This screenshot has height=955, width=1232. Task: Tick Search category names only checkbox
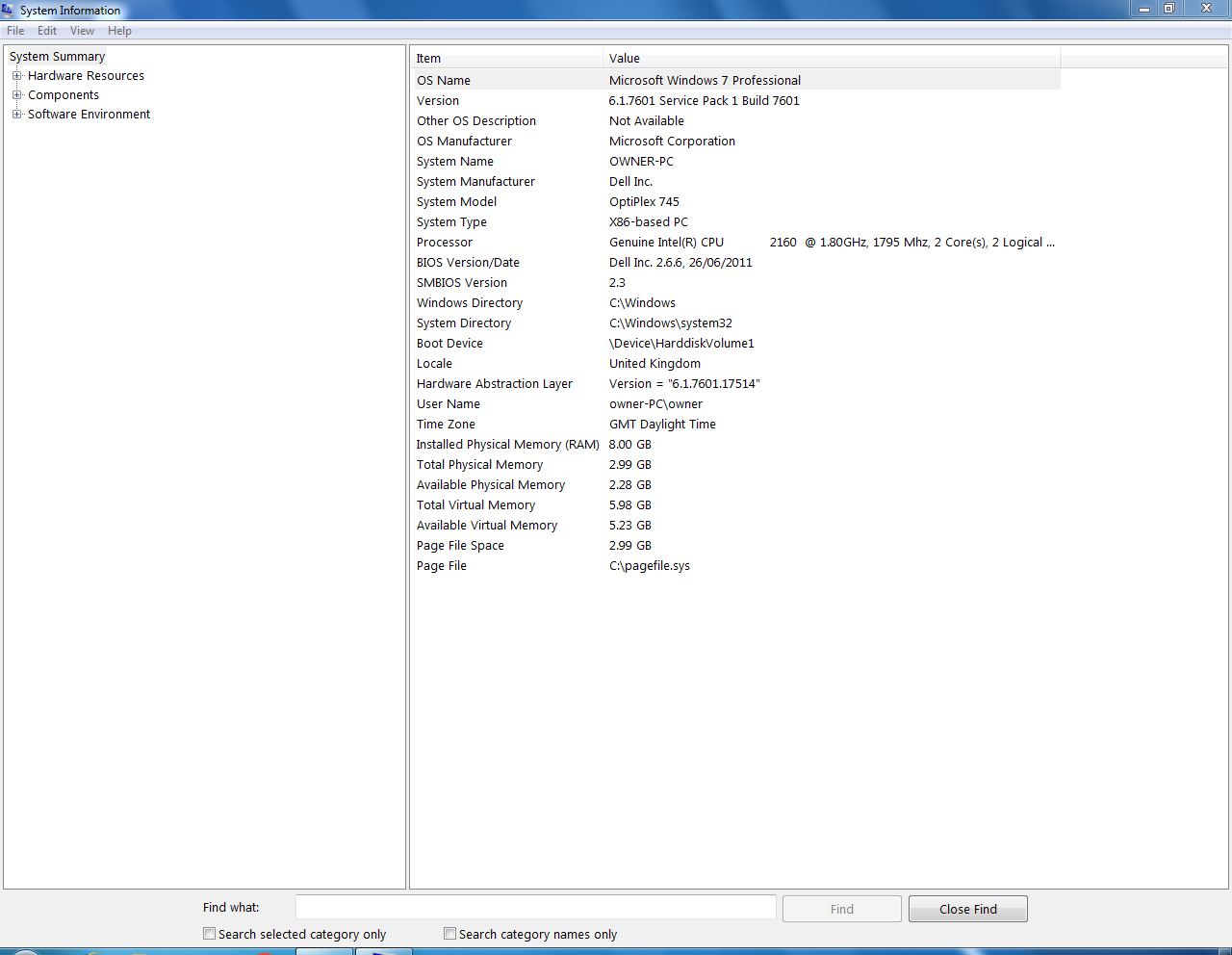coord(449,934)
